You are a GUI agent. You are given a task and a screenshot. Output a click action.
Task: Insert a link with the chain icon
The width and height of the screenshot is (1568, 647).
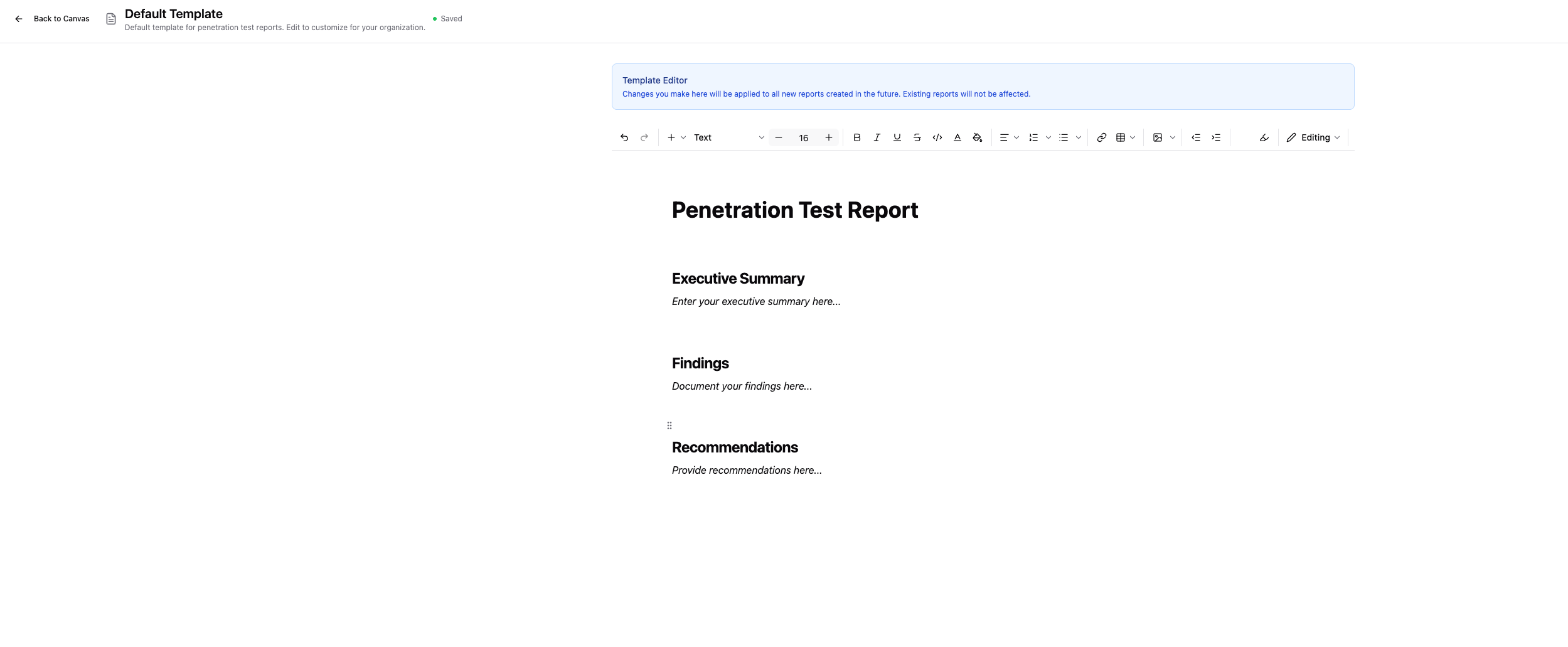(1101, 137)
